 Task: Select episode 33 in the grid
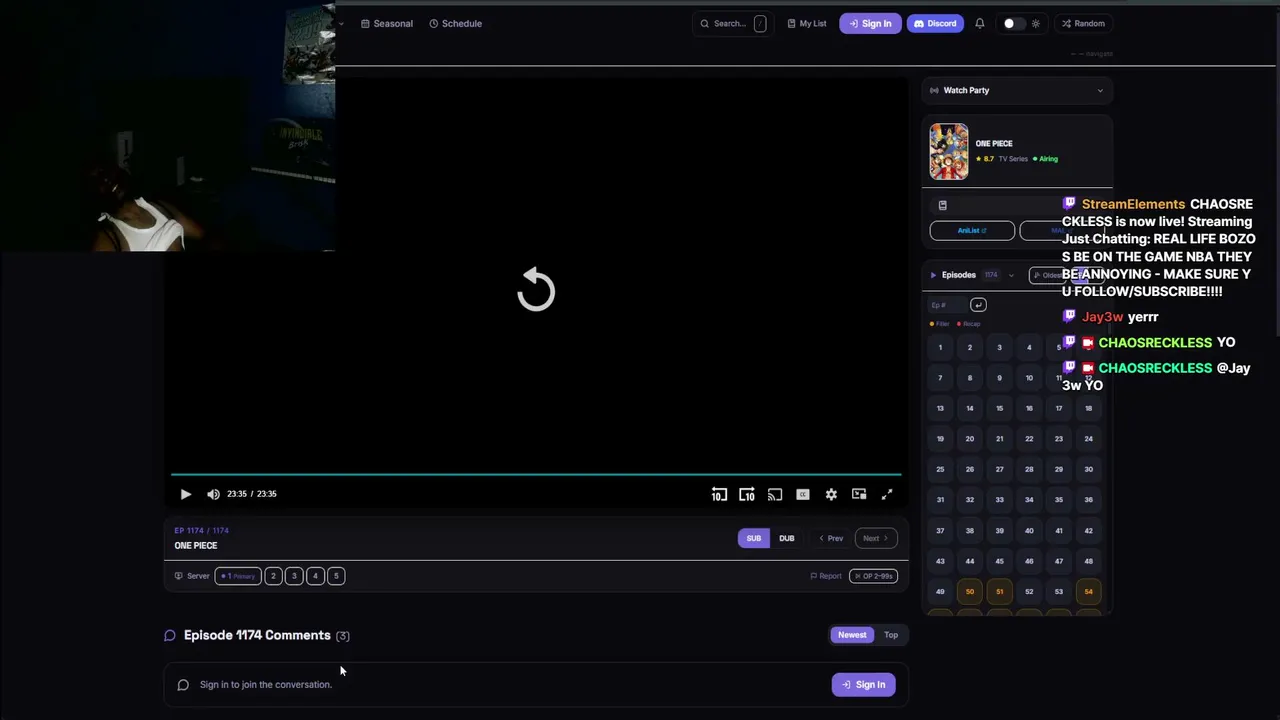999,500
